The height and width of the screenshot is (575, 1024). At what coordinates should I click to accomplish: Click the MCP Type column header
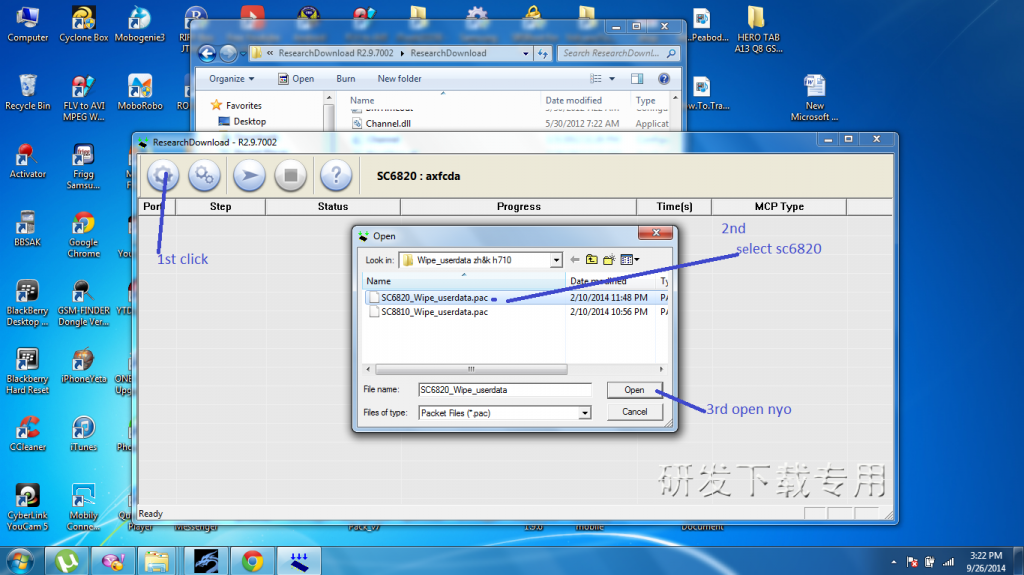779,206
